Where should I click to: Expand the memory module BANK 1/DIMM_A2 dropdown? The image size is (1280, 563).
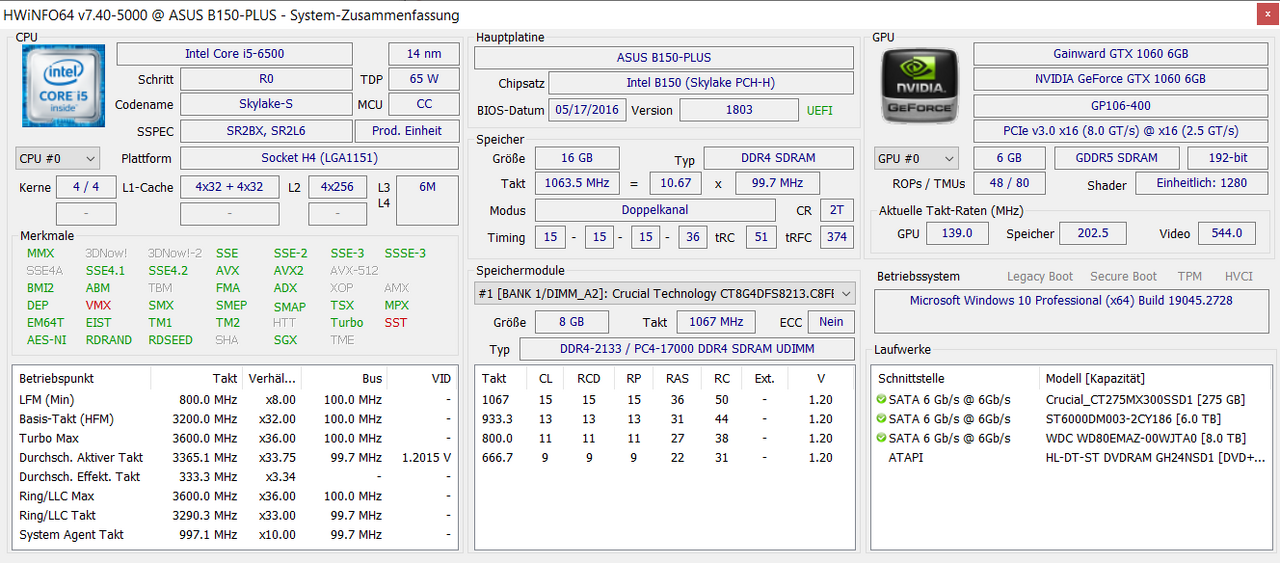[x=665, y=293]
